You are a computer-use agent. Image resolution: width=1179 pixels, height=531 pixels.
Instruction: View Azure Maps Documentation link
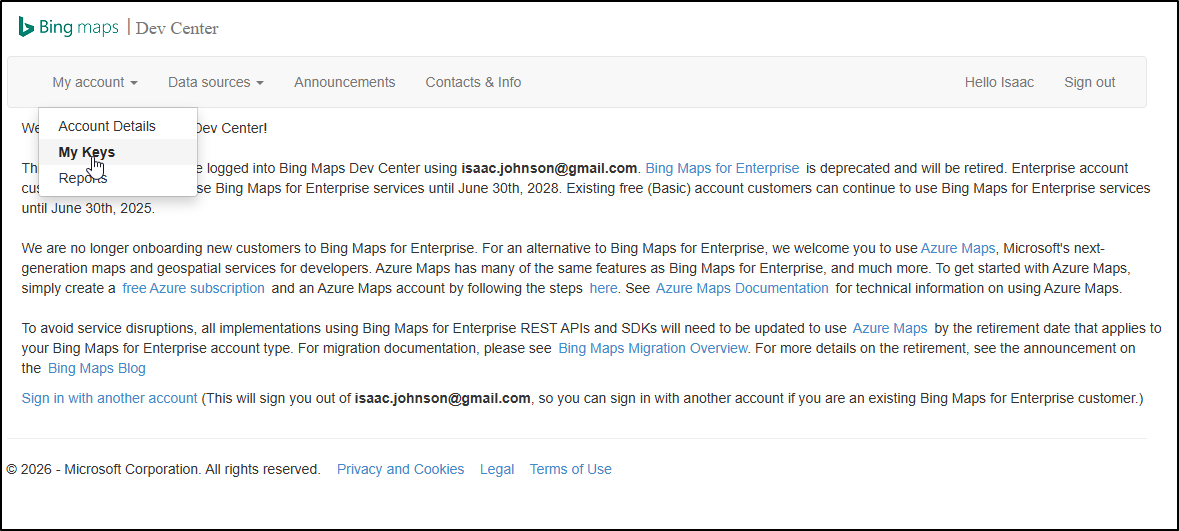pos(741,288)
